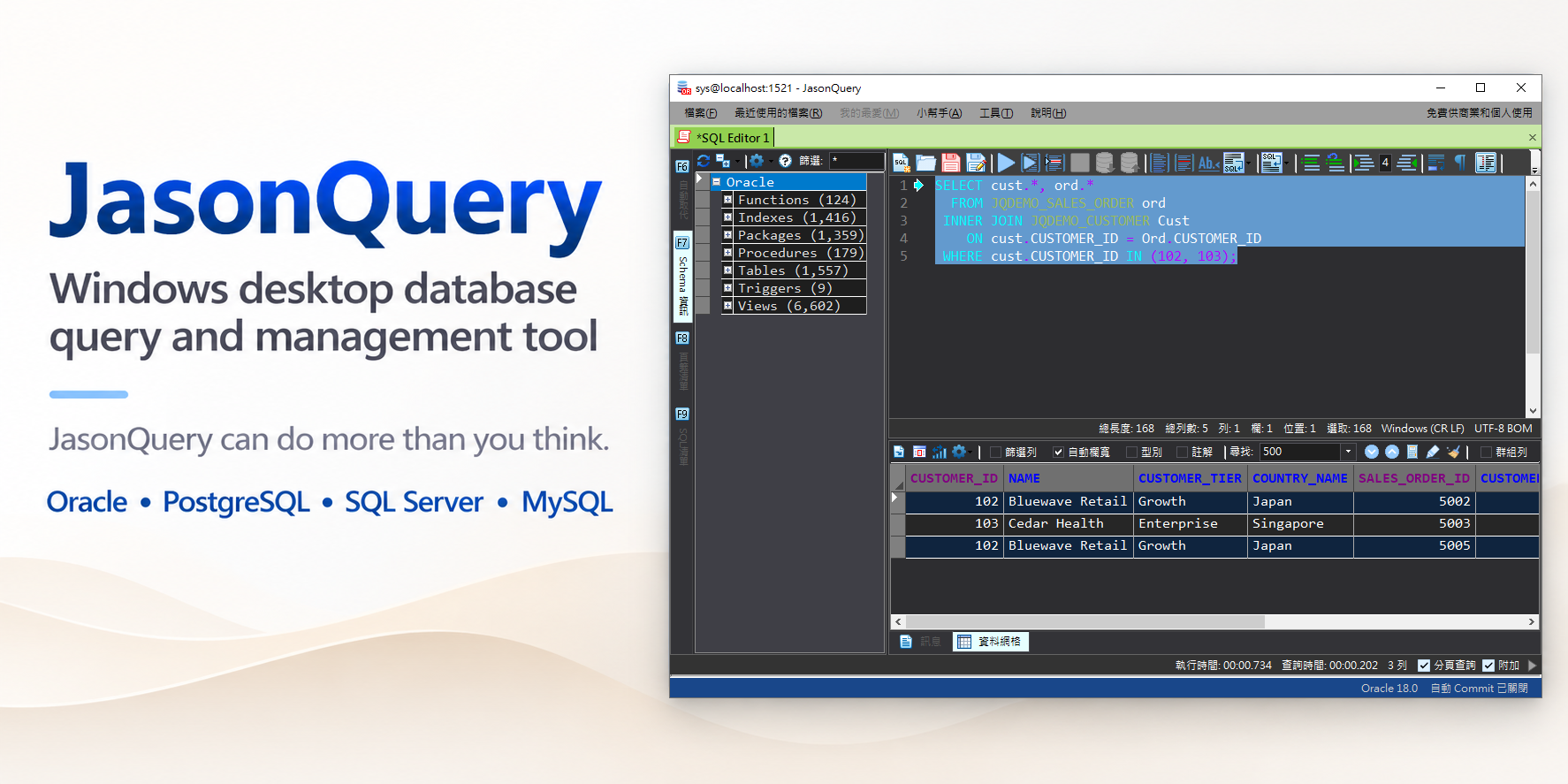Click the new SQL file icon
Image resolution: width=1568 pixels, height=784 pixels.
point(901,162)
